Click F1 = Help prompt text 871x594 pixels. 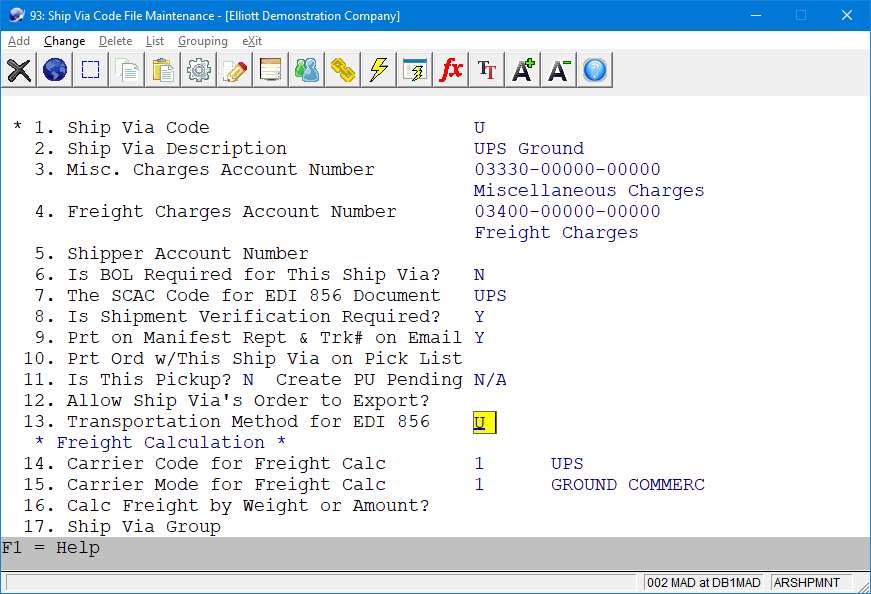[x=51, y=548]
